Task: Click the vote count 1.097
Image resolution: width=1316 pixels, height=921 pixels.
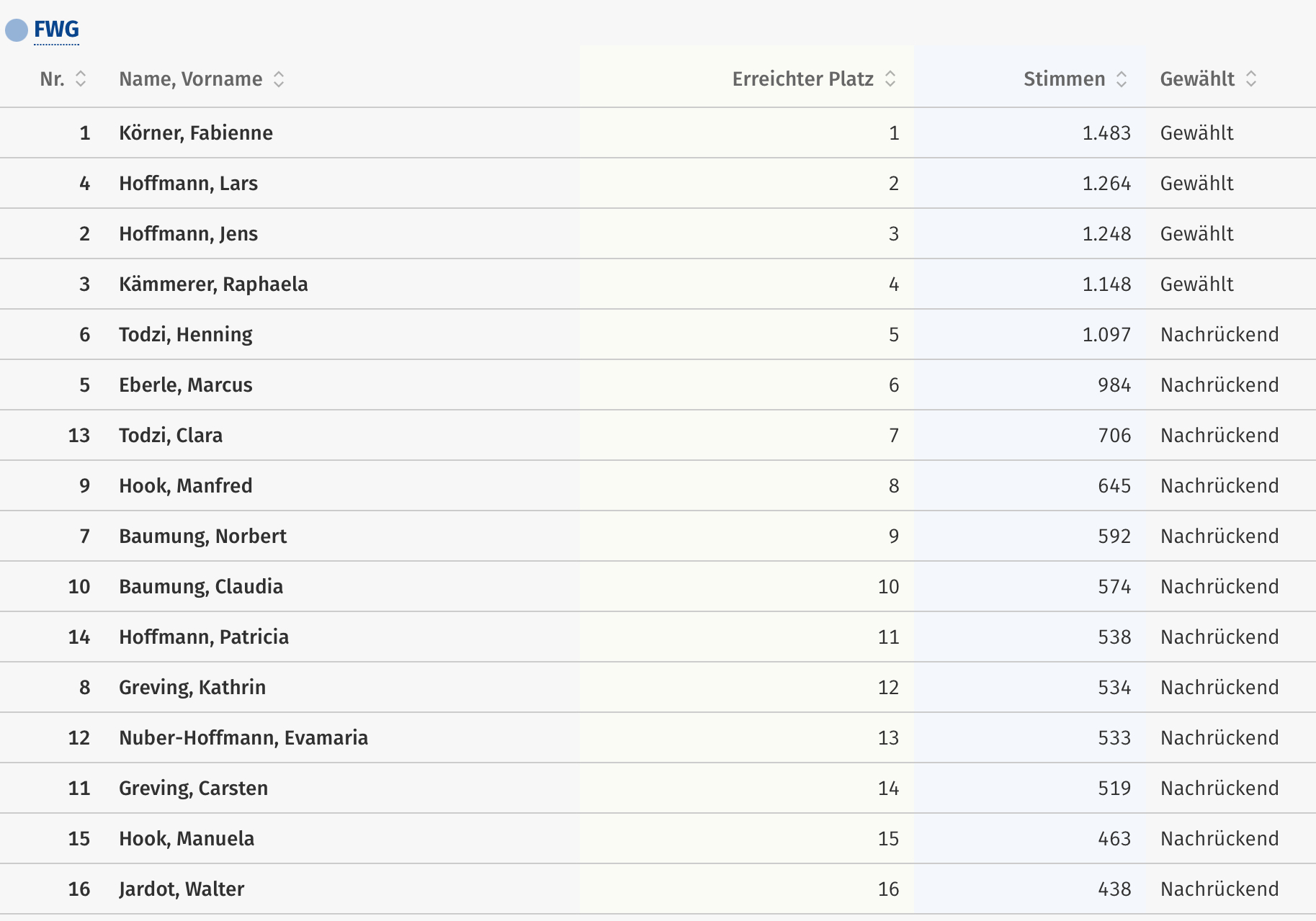Action: point(1106,335)
